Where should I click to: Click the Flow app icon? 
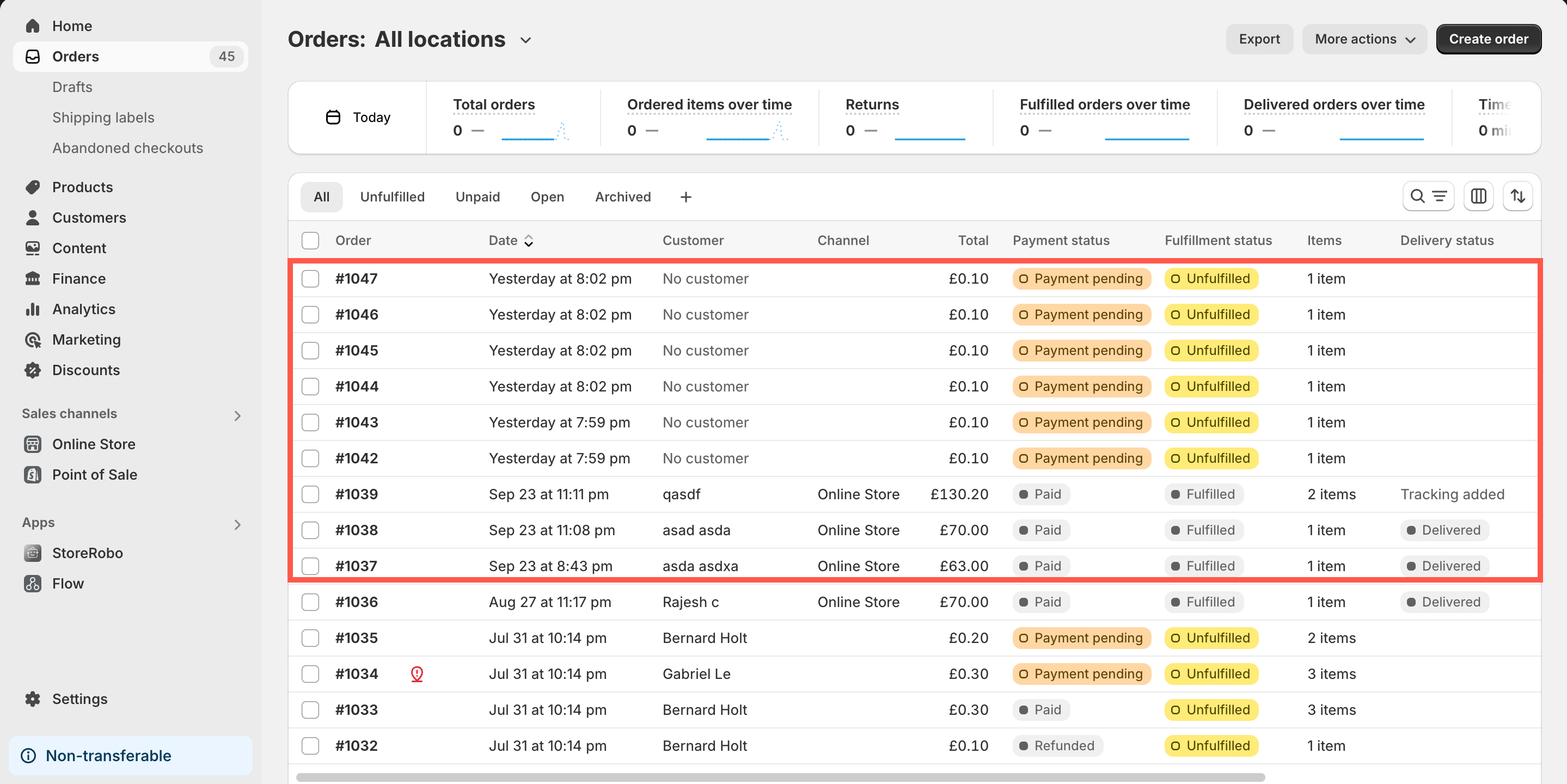[33, 583]
